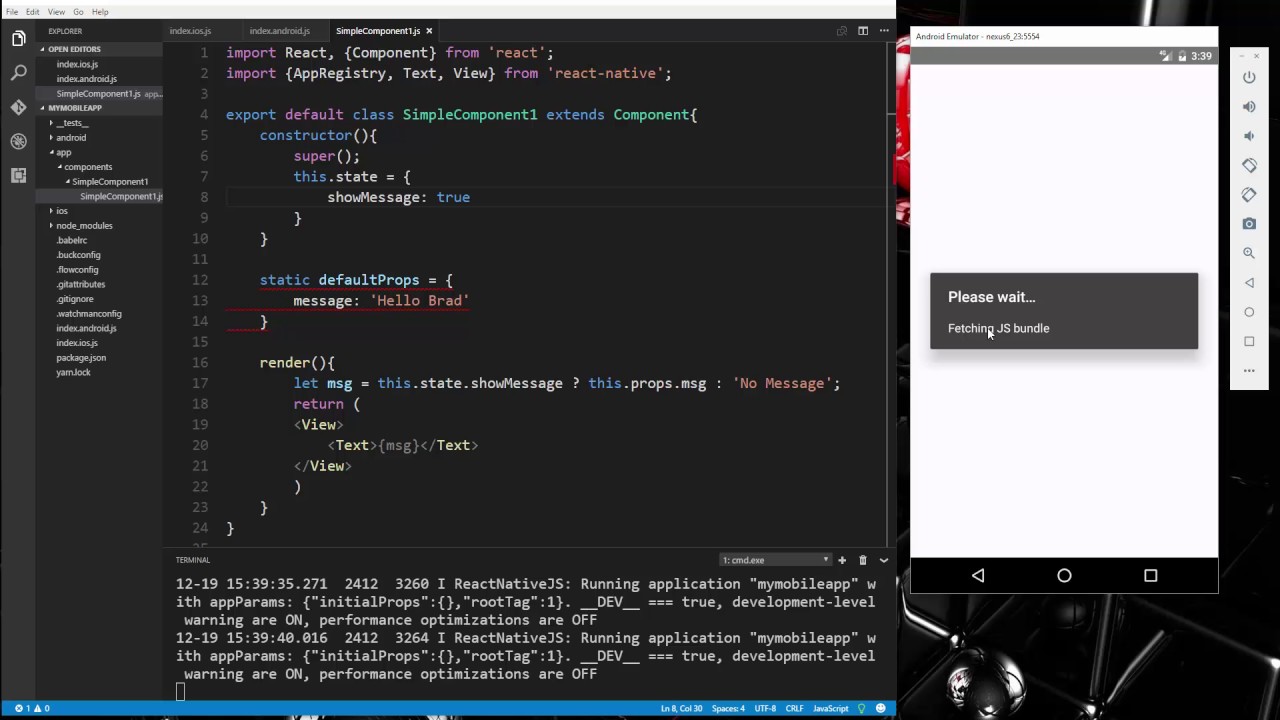1280x720 pixels.
Task: Take emulator screenshot with camera icon
Action: [1249, 224]
